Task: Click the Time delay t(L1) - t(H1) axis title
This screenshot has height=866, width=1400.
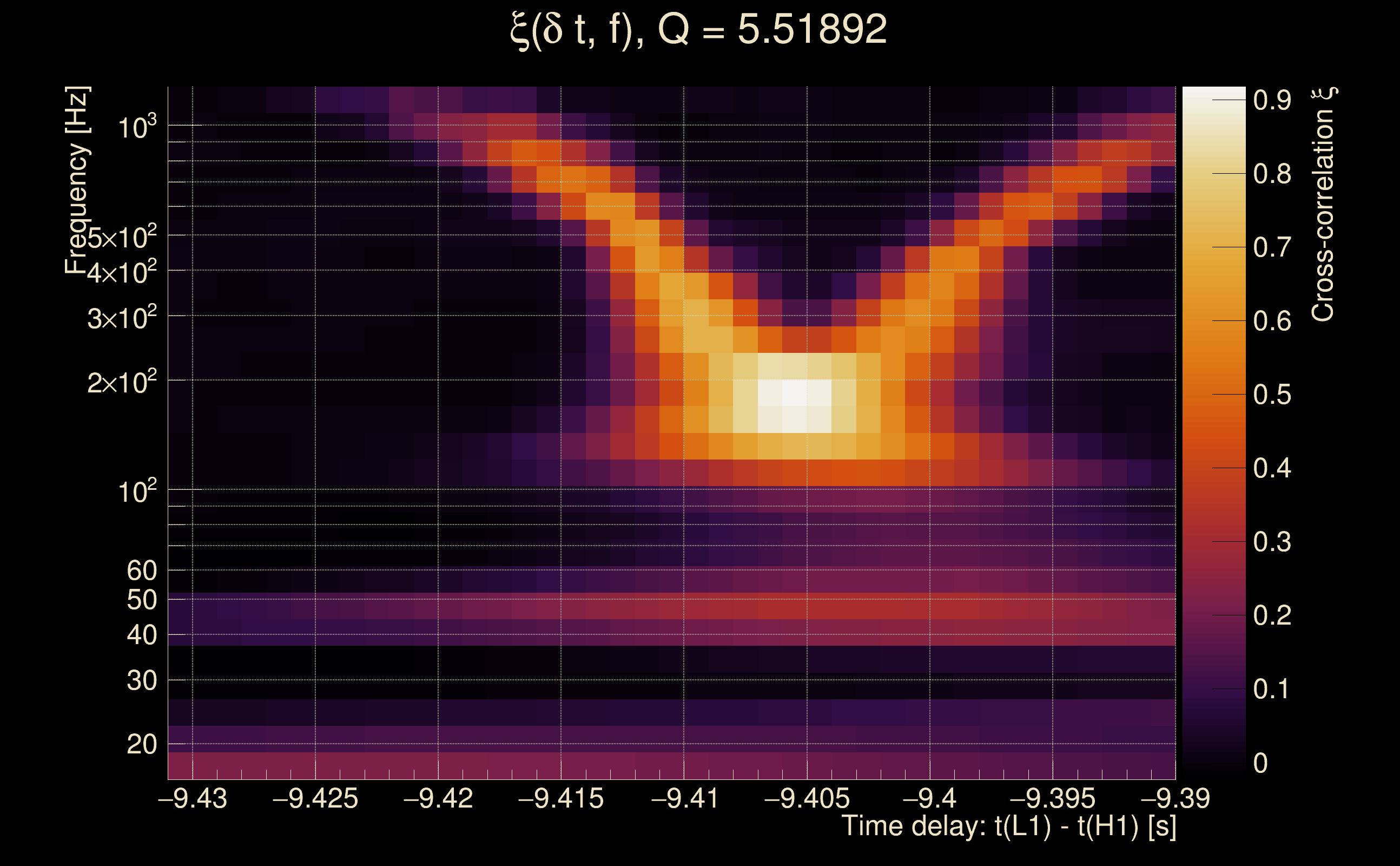Action: (1008, 826)
